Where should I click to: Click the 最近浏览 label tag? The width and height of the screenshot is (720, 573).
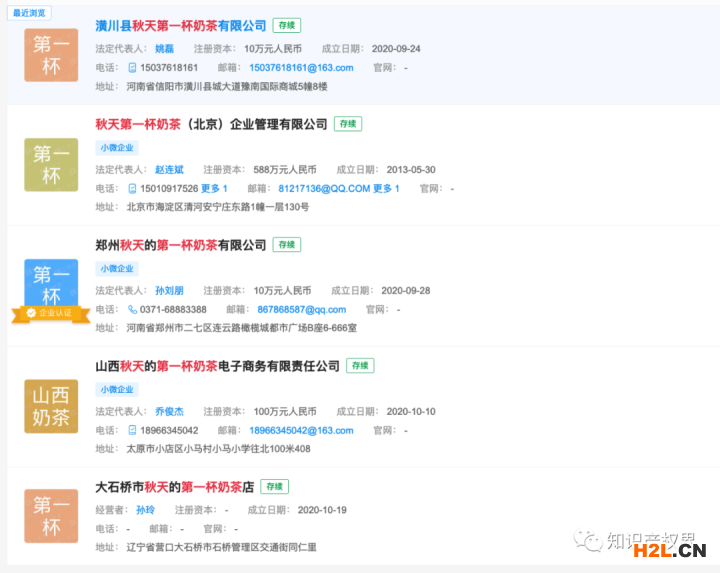point(29,13)
